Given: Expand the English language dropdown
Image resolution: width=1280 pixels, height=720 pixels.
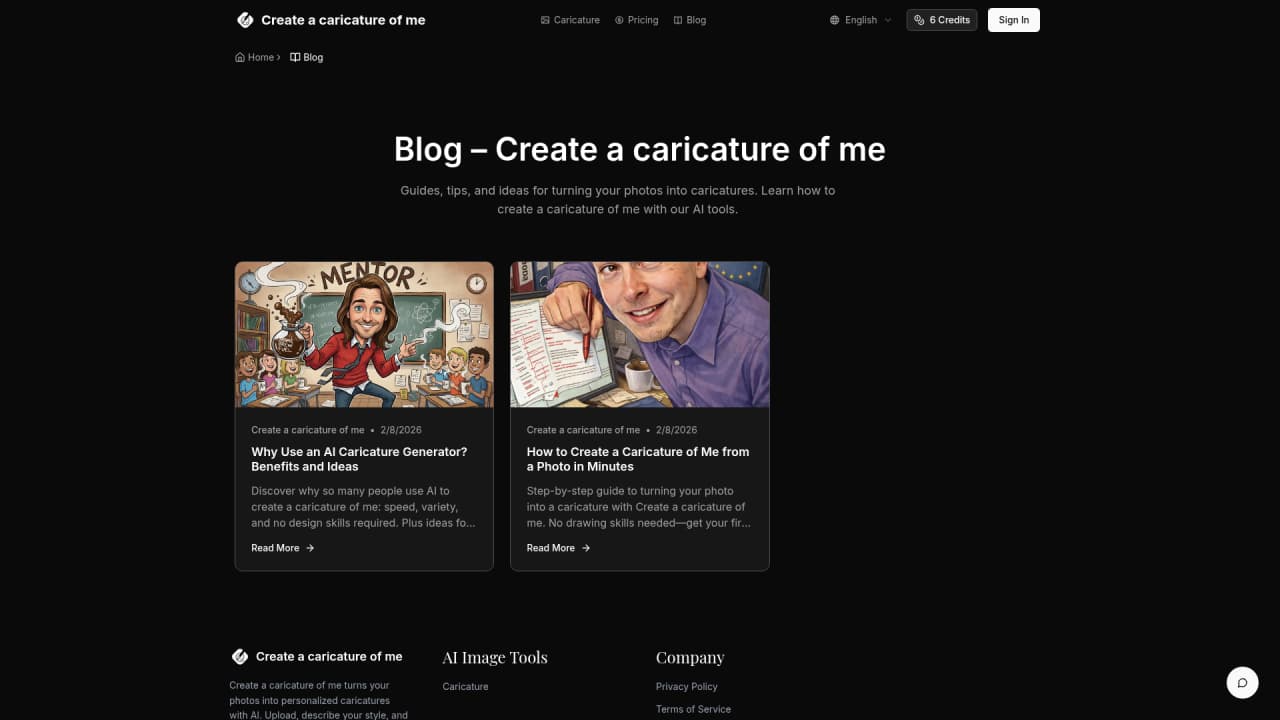Looking at the screenshot, I should (860, 20).
